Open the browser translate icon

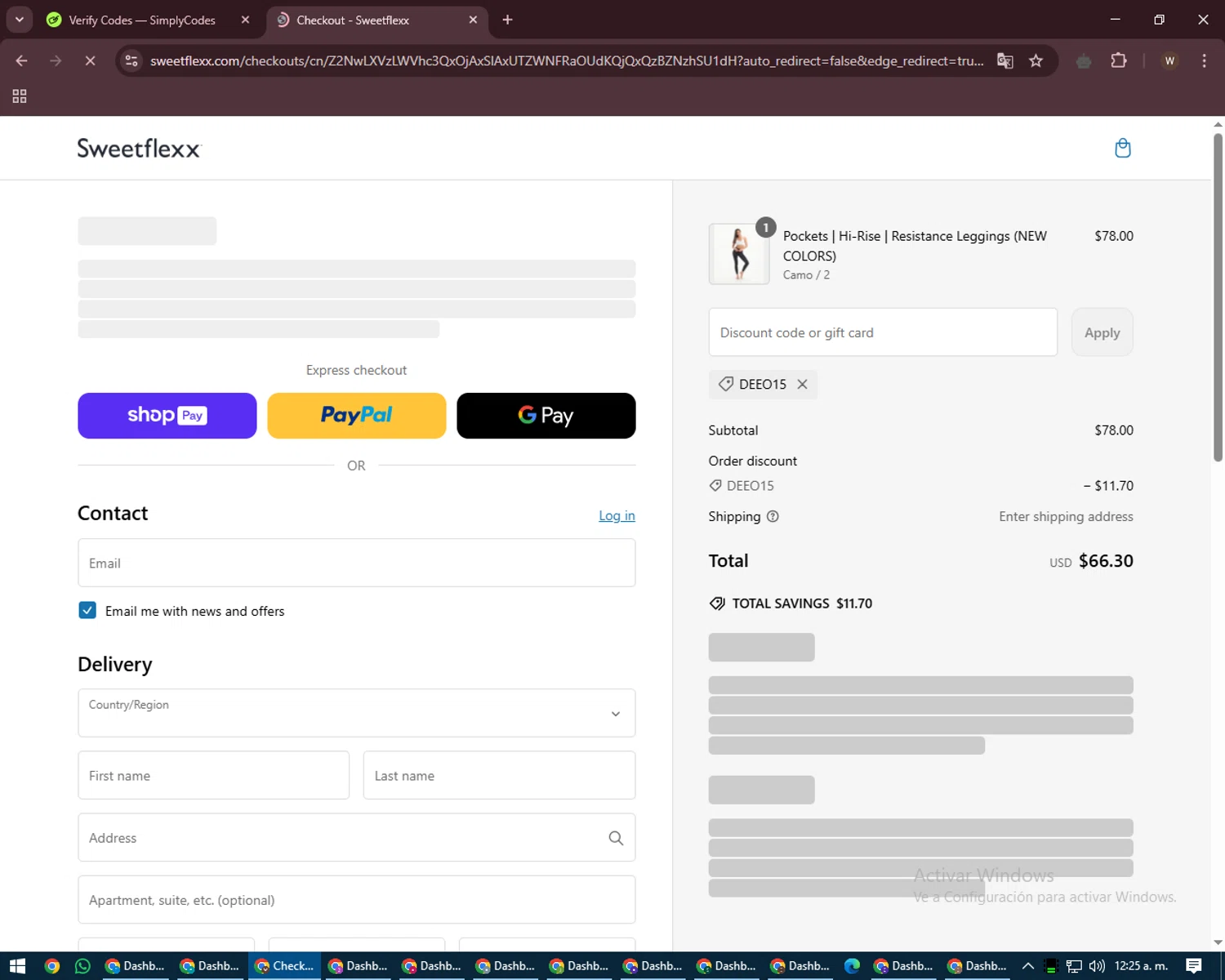[x=1005, y=61]
